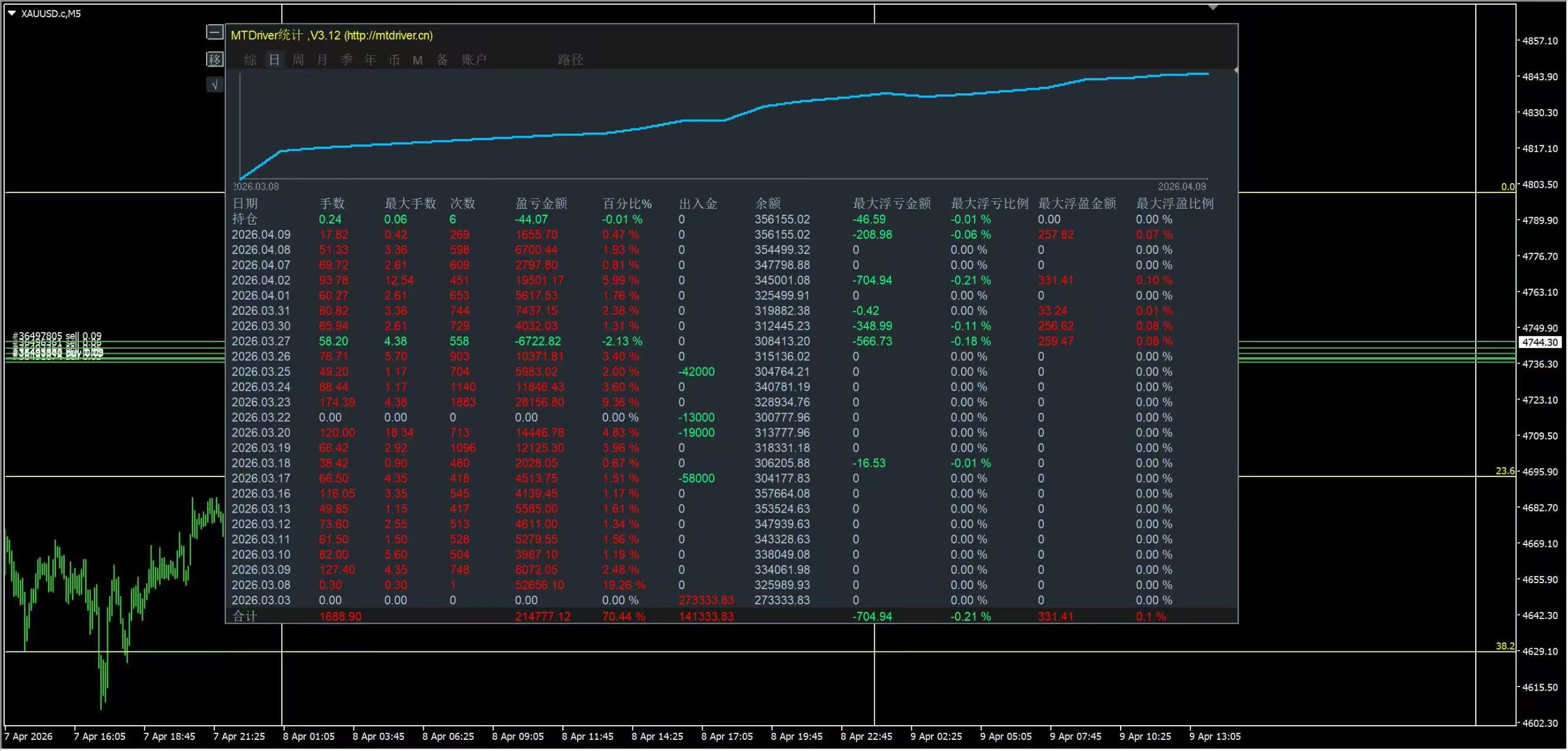Open the 币 symbol tab
The width and height of the screenshot is (1568, 751).
click(394, 60)
